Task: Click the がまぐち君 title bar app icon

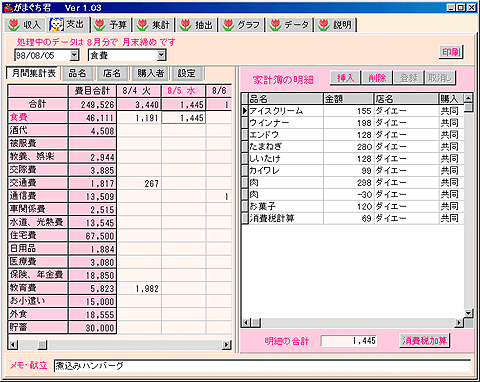Action: (8, 7)
